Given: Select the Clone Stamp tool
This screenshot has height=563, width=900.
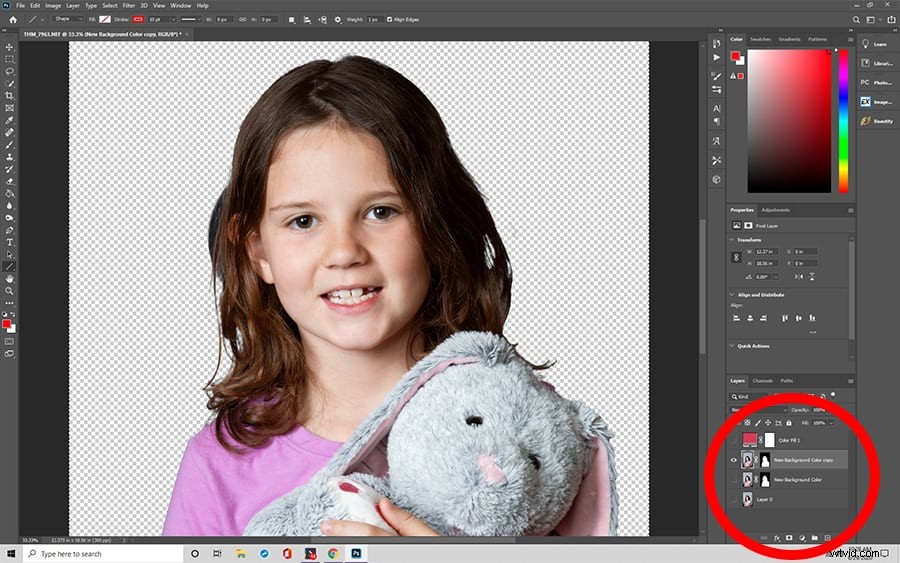Looking at the screenshot, I should pos(9,157).
